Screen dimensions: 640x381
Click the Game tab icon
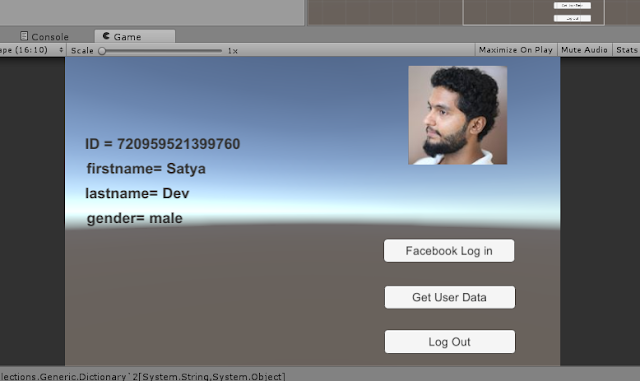pos(106,36)
